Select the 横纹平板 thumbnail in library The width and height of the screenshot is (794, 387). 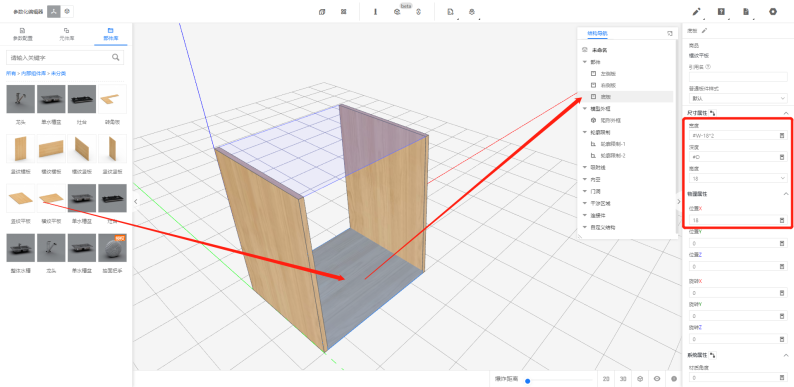coord(51,198)
